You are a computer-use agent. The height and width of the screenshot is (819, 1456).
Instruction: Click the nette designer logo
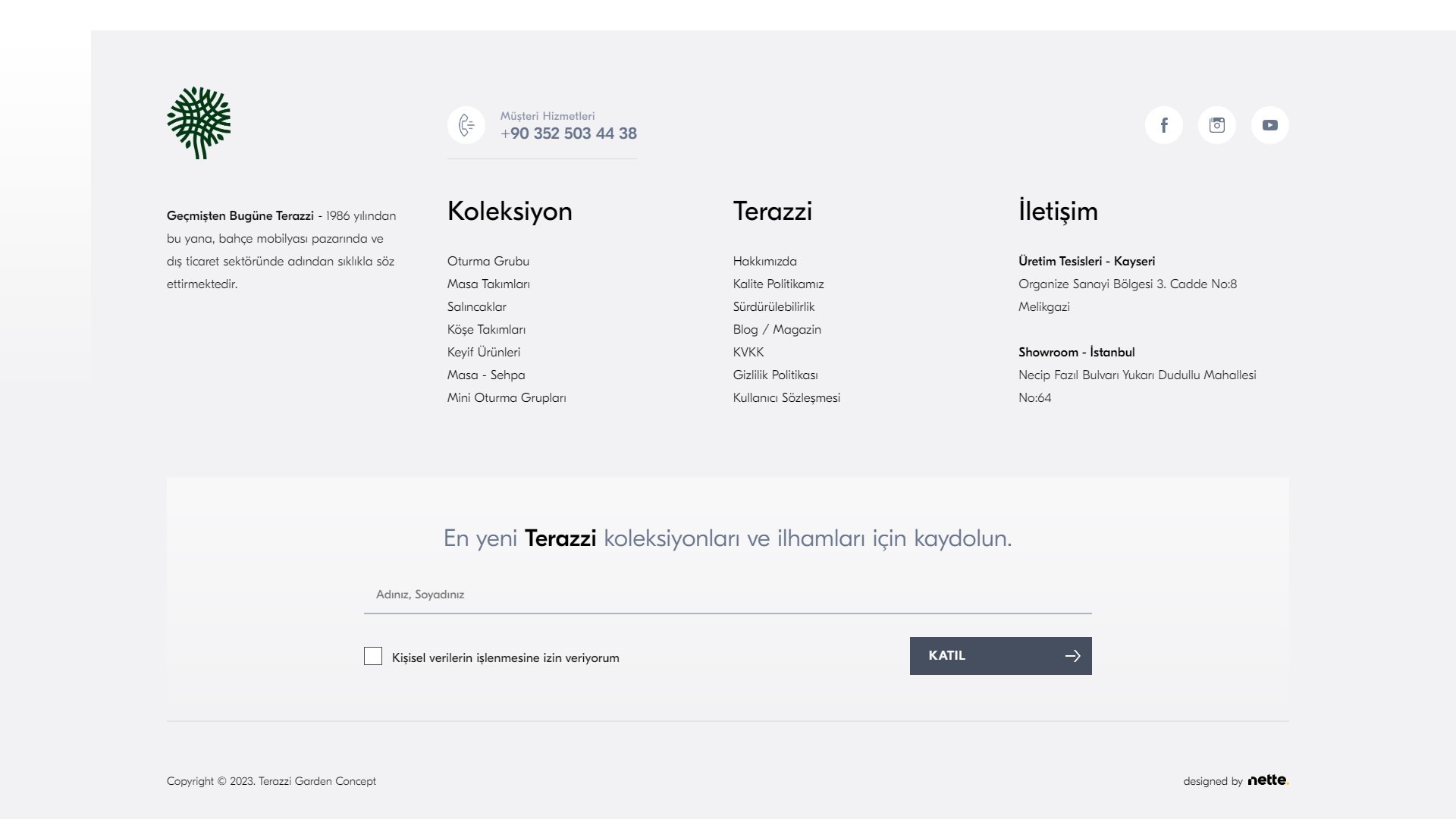coord(1268,780)
